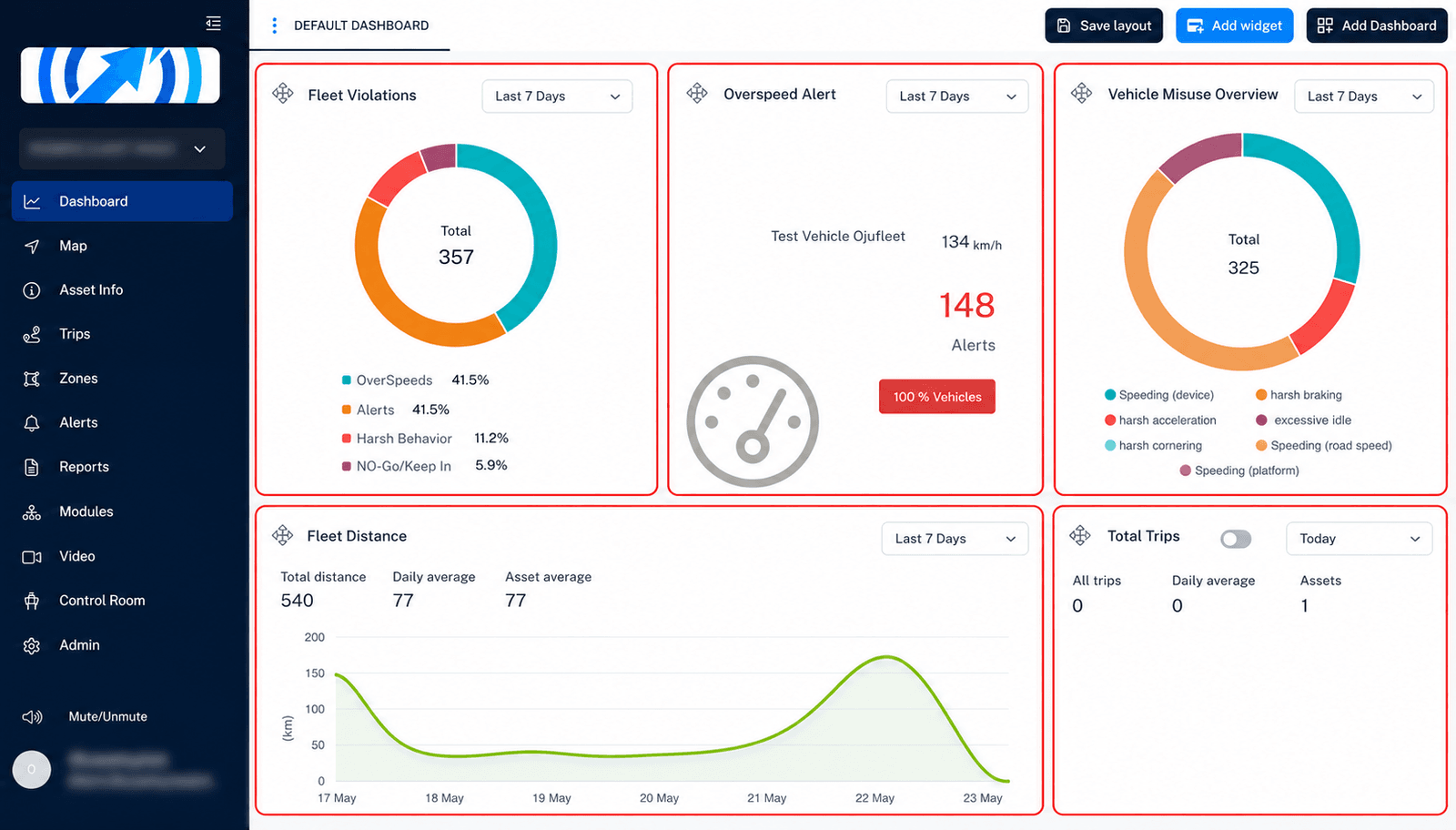Click the speedometer gauge icon in Overspeed Alert
The image size is (1456, 830).
(x=753, y=421)
